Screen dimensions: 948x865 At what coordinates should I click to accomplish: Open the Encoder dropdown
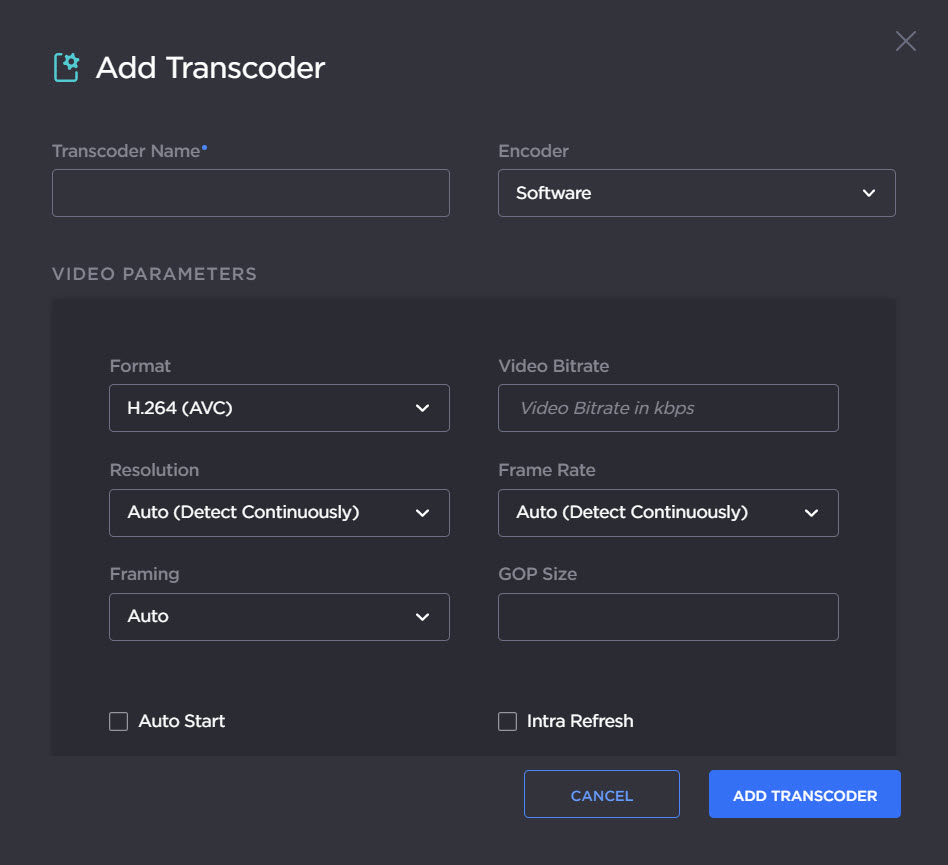coord(696,193)
